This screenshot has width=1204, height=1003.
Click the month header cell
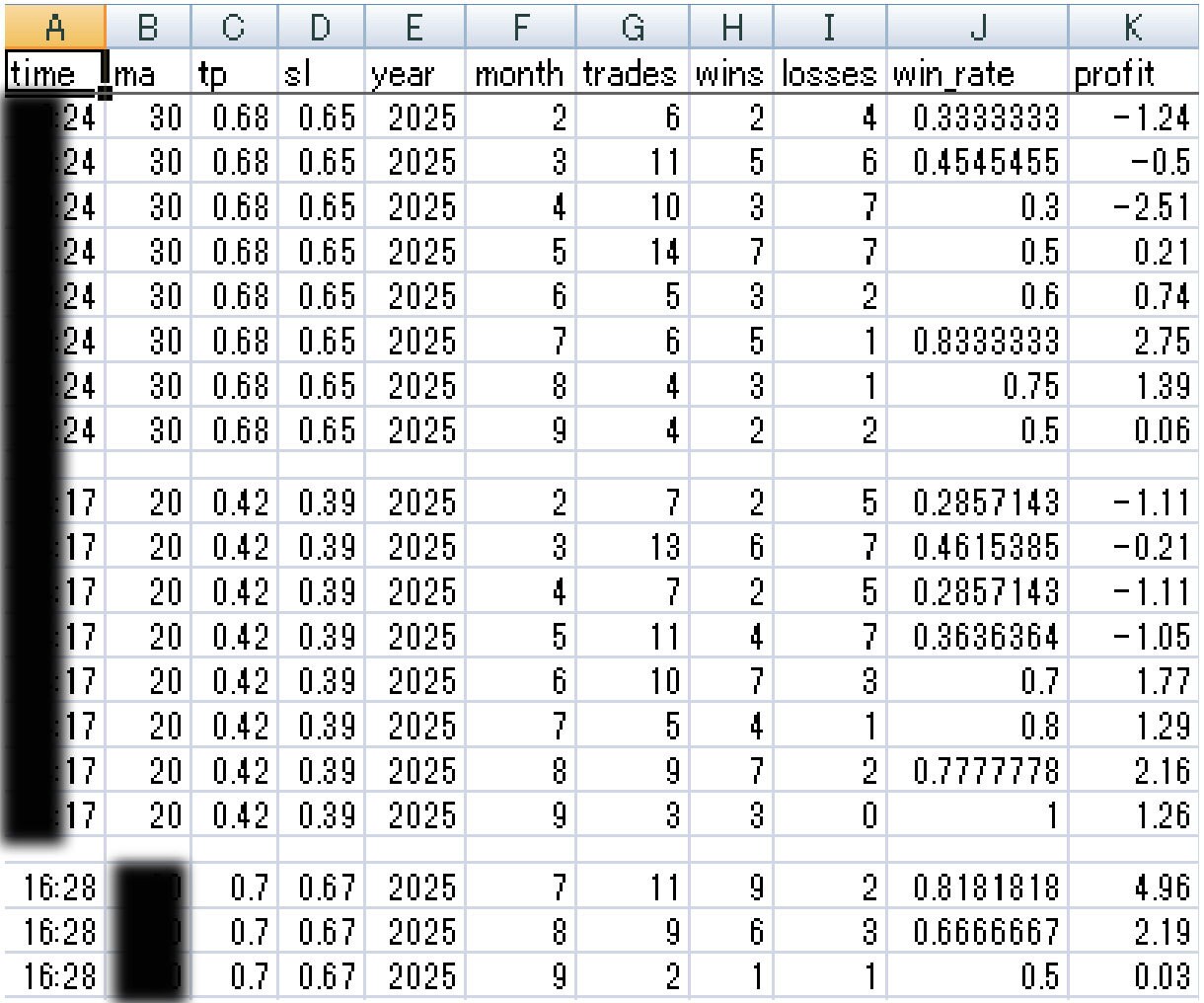[518, 73]
